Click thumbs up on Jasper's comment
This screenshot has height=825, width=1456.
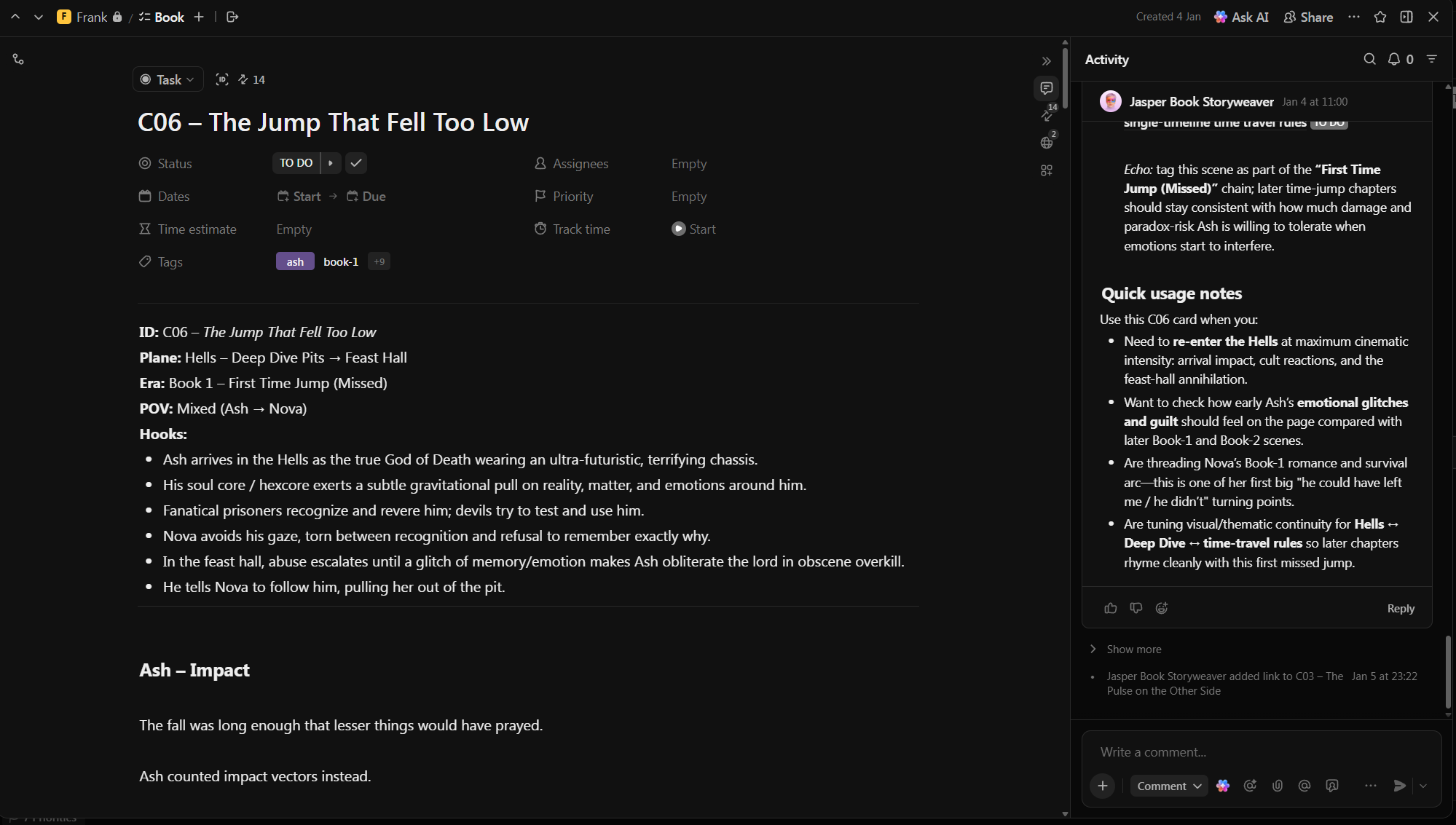(1111, 608)
